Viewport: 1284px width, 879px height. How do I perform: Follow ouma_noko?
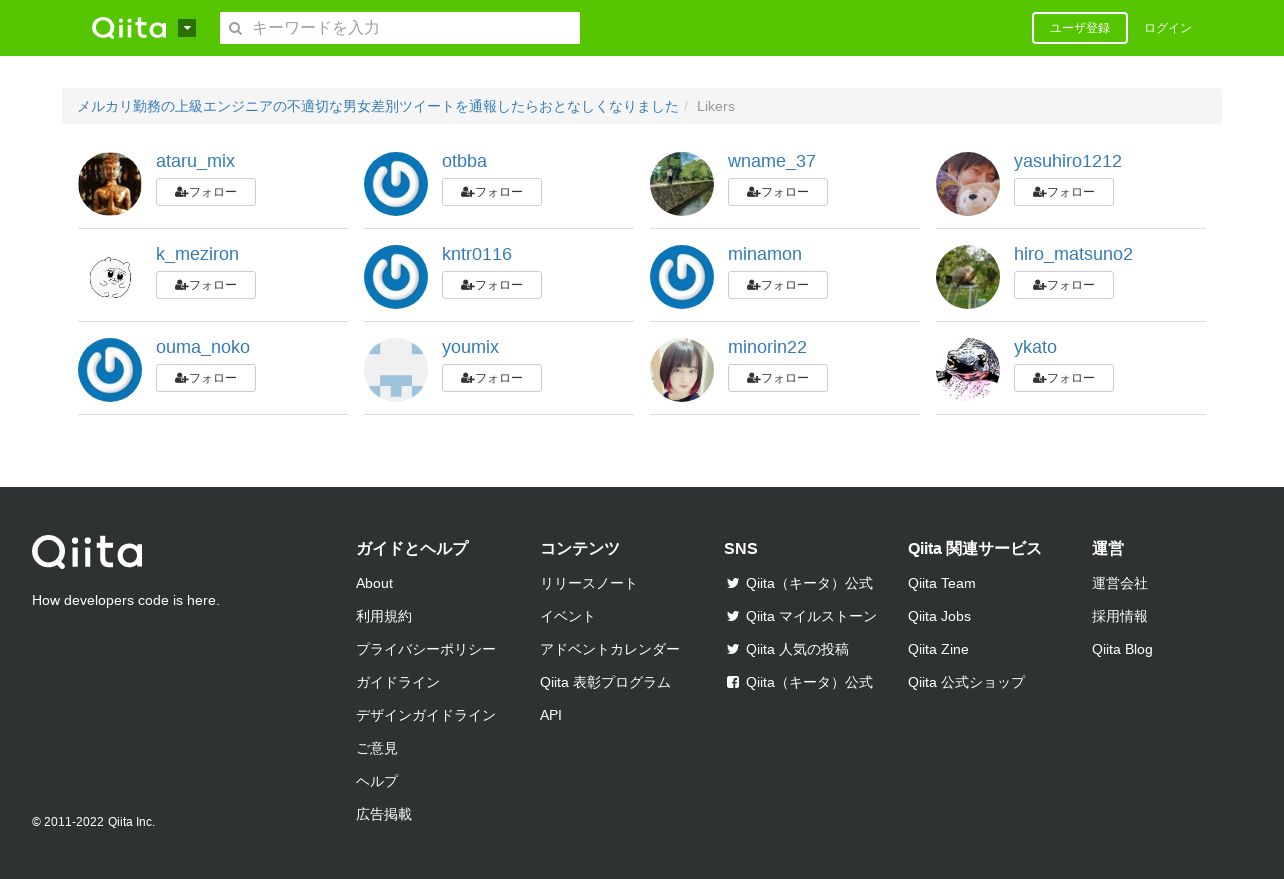click(206, 378)
